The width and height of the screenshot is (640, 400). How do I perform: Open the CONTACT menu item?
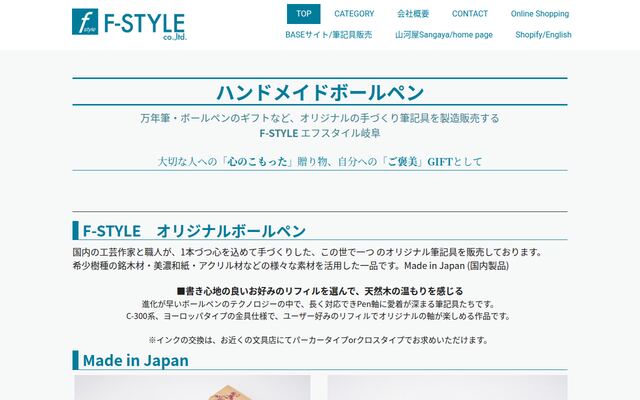click(470, 14)
